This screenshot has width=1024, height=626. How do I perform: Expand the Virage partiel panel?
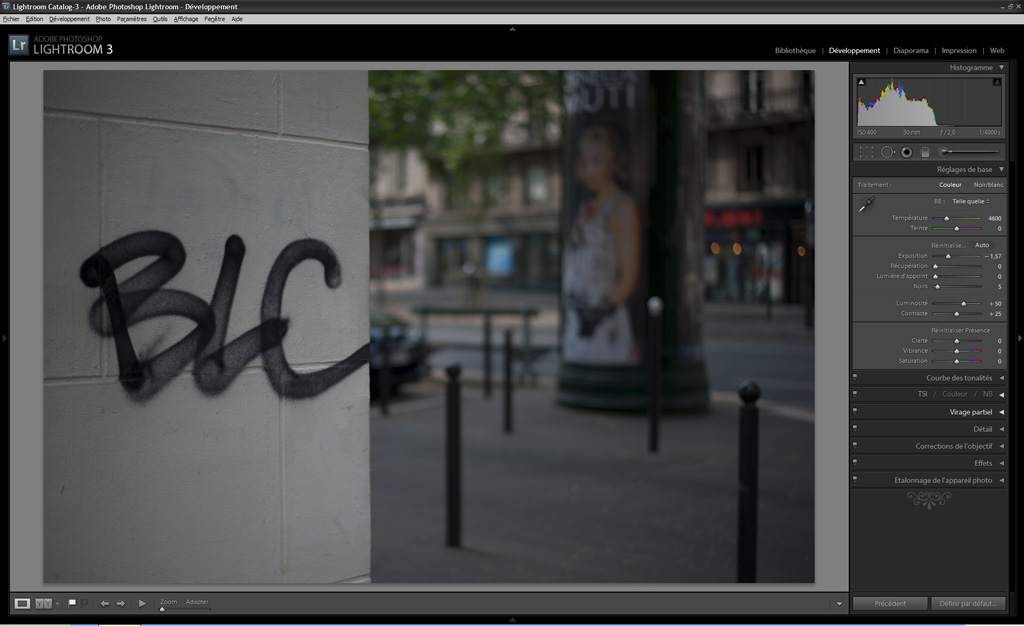[1002, 412]
